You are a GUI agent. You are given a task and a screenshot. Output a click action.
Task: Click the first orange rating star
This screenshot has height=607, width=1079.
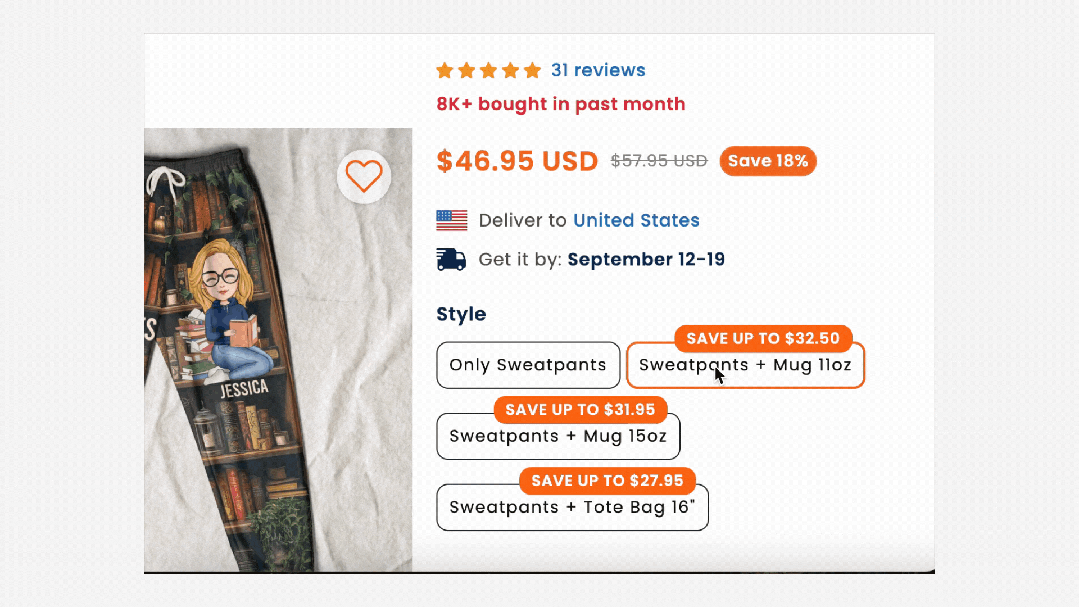[x=445, y=70]
